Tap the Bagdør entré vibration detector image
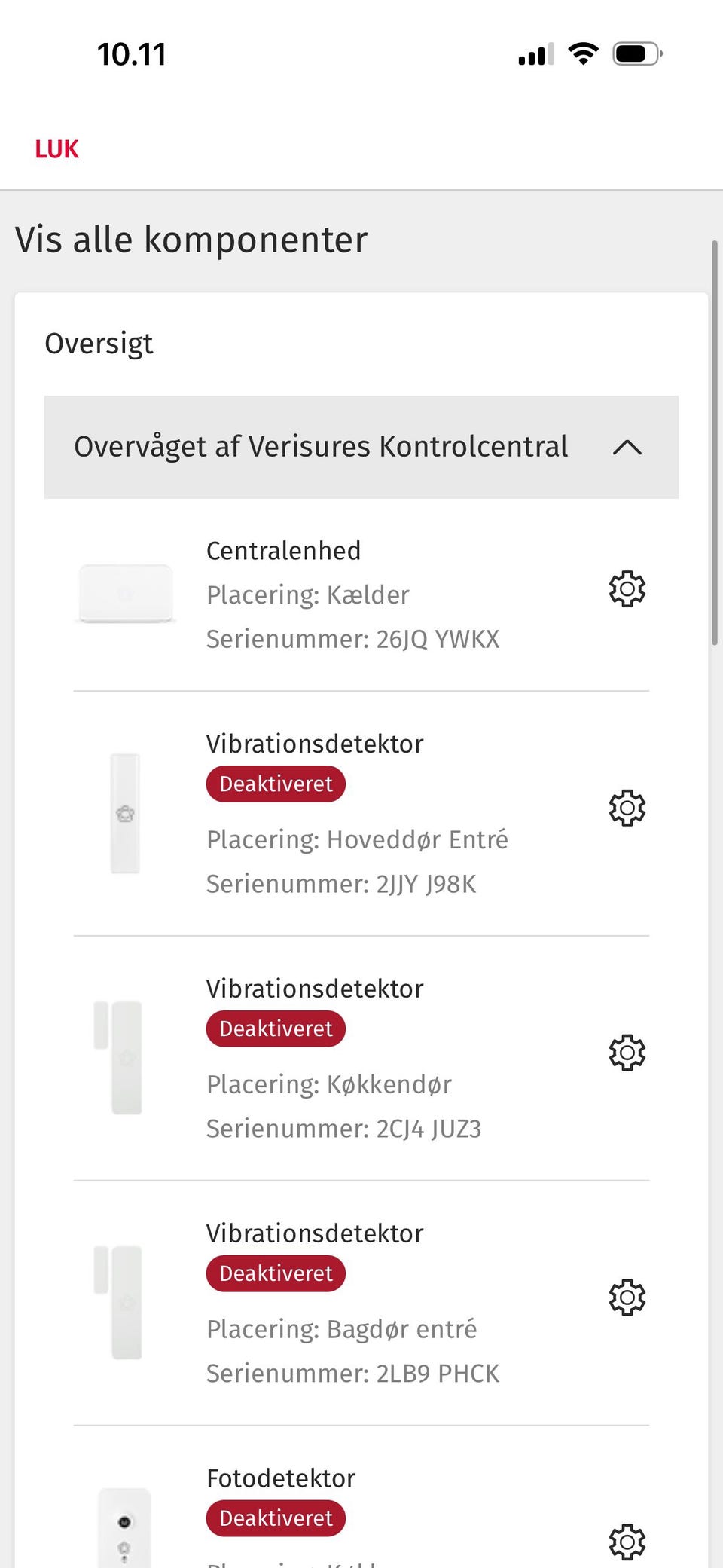The width and height of the screenshot is (723, 1568). (119, 1301)
